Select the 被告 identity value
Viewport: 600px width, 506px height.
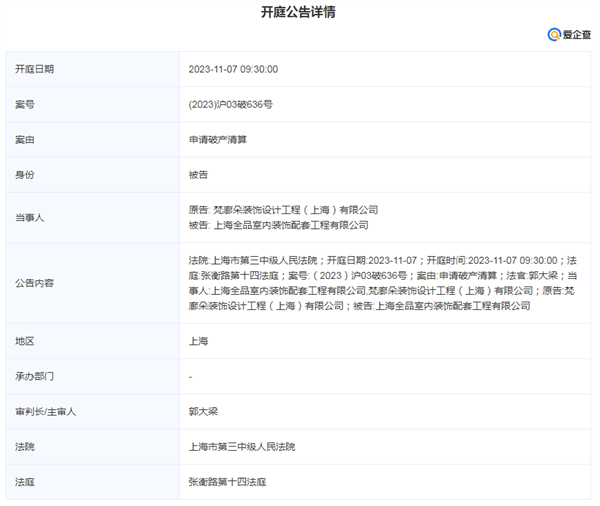click(198, 175)
